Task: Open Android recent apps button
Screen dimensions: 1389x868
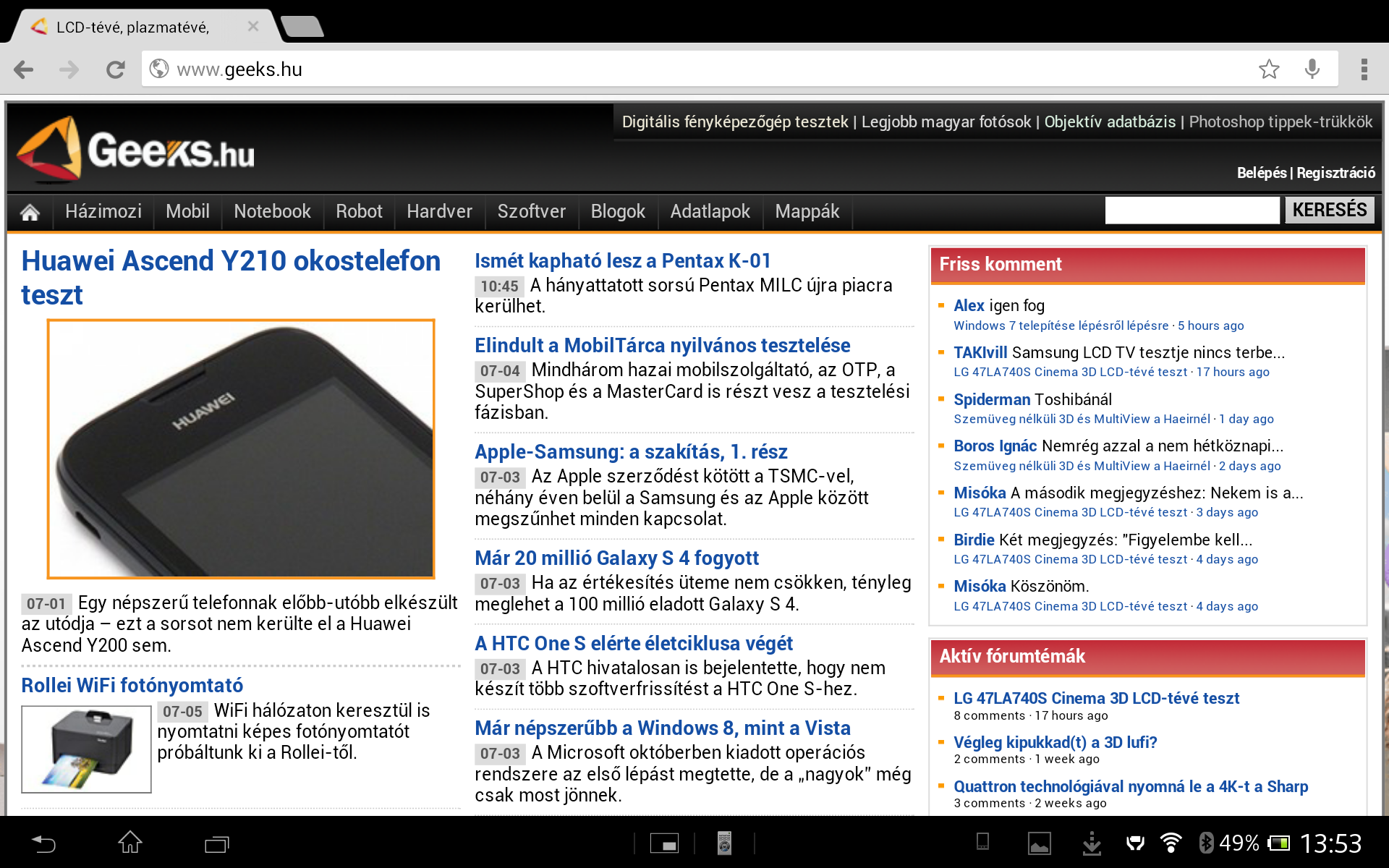Action: click(x=216, y=843)
